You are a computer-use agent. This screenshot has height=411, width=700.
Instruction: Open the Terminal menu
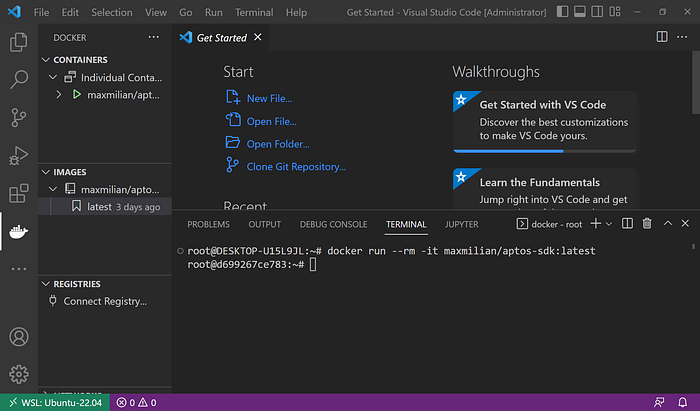pyautogui.click(x=254, y=12)
